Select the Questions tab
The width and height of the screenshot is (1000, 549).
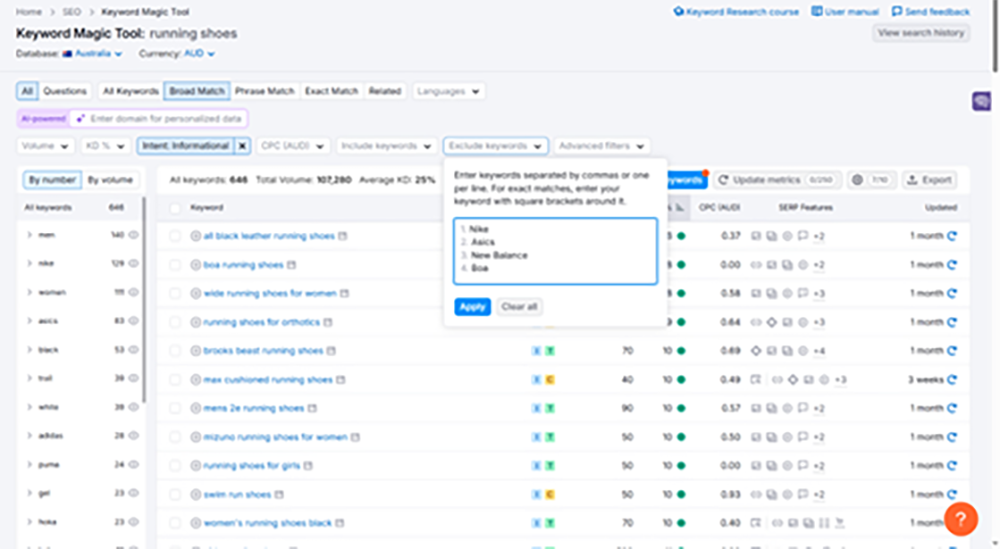pos(65,91)
